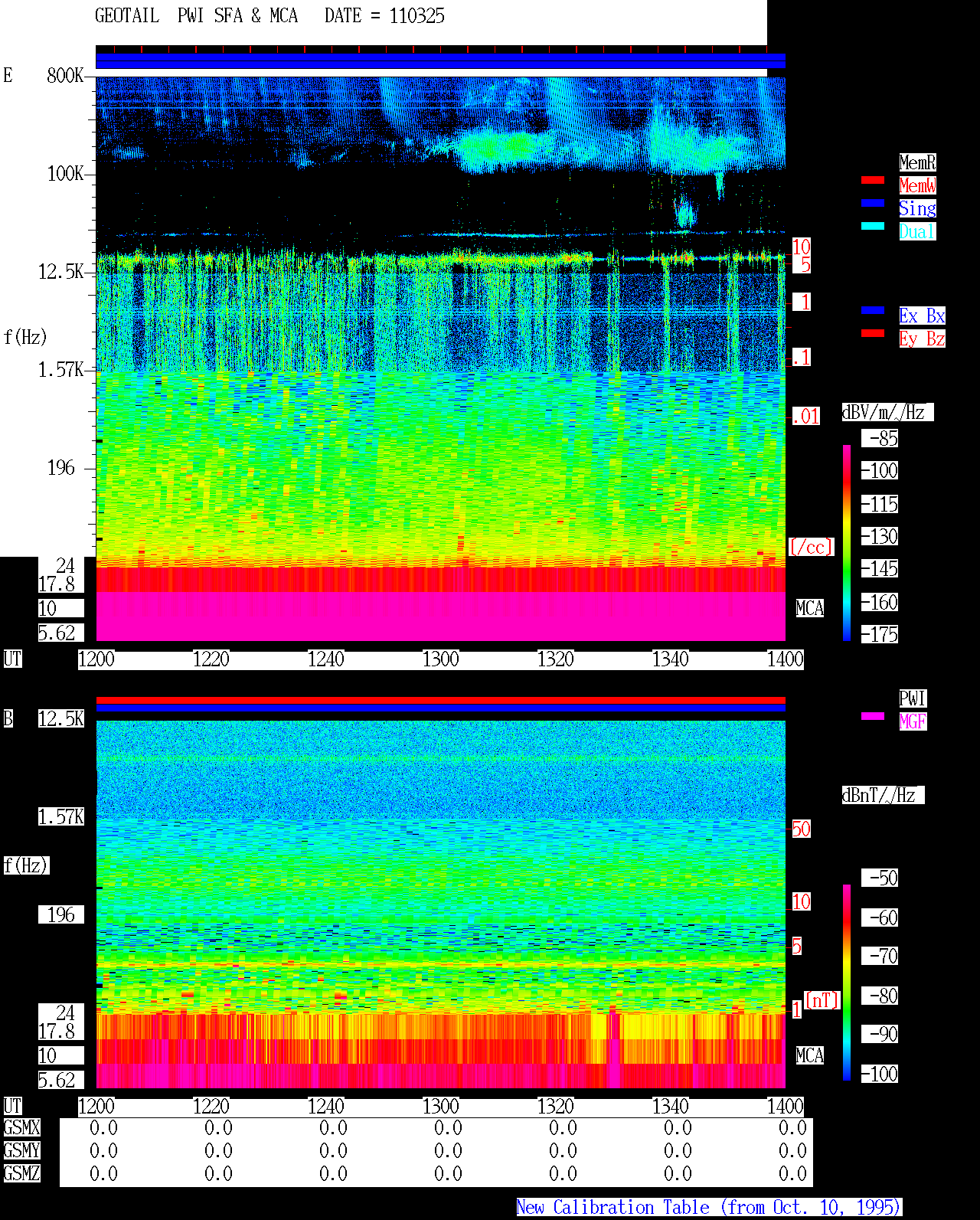
Task: Click the GSMY row label
Action: pyautogui.click(x=21, y=1150)
